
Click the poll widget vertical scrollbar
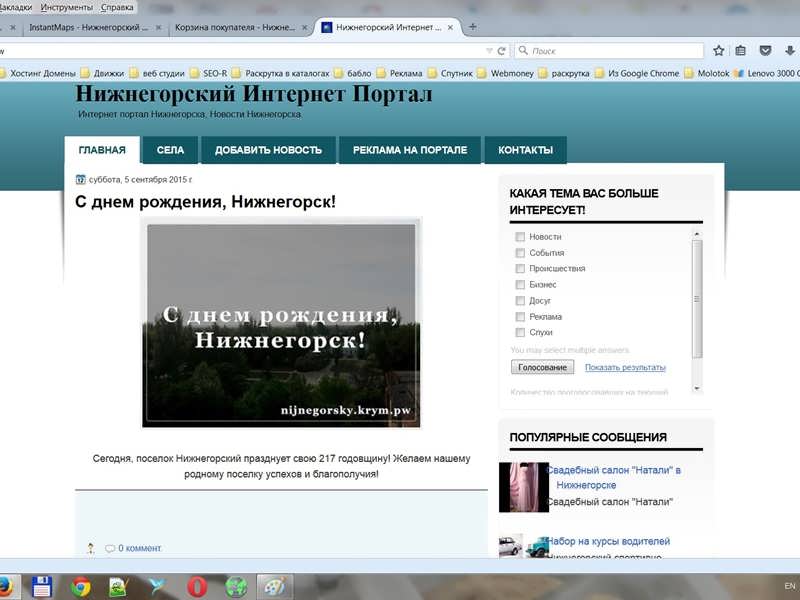(697, 299)
